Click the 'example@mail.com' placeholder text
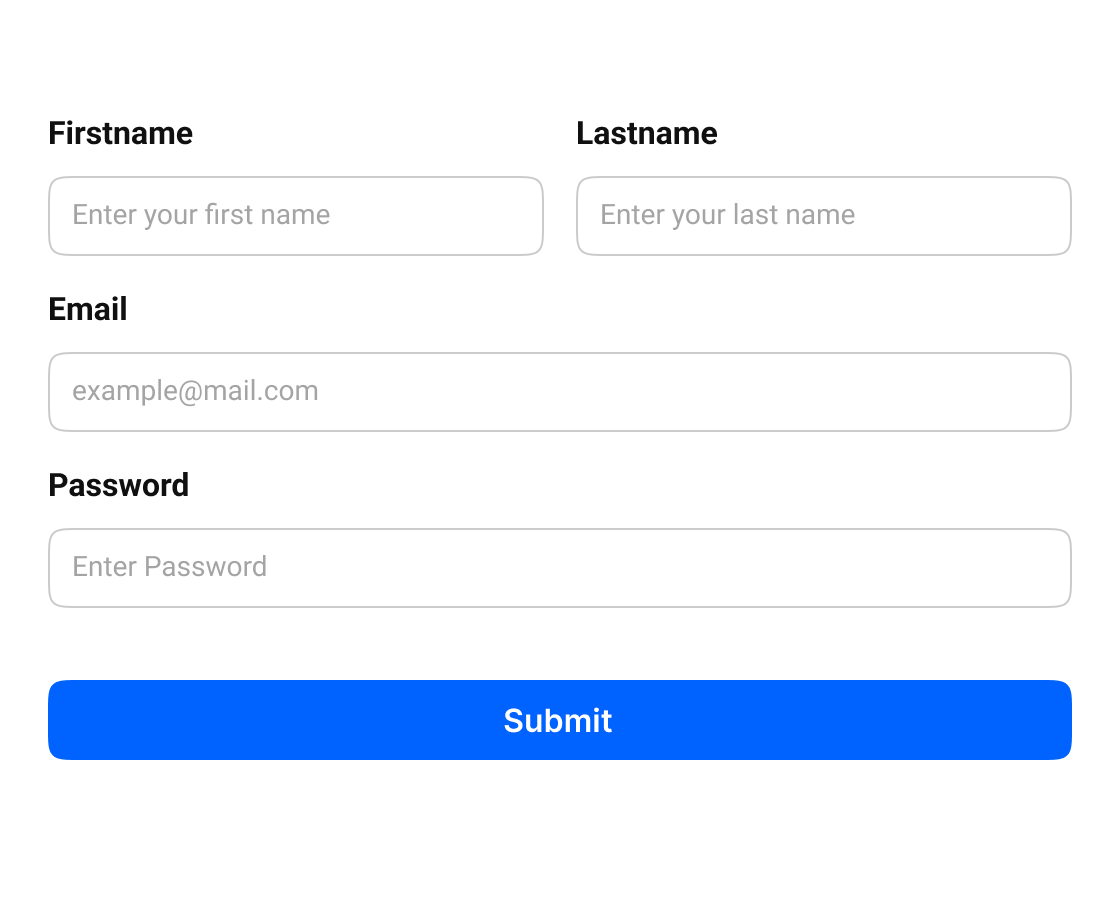1120x912 pixels. (x=195, y=391)
